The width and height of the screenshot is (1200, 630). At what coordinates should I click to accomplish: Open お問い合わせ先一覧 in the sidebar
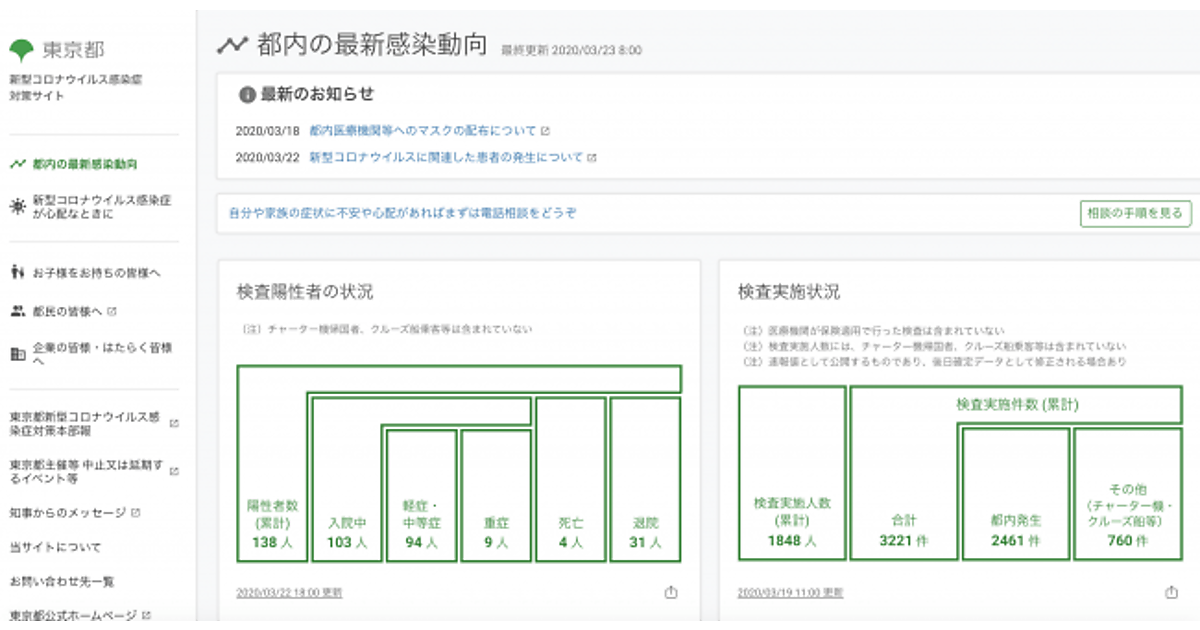(61, 581)
